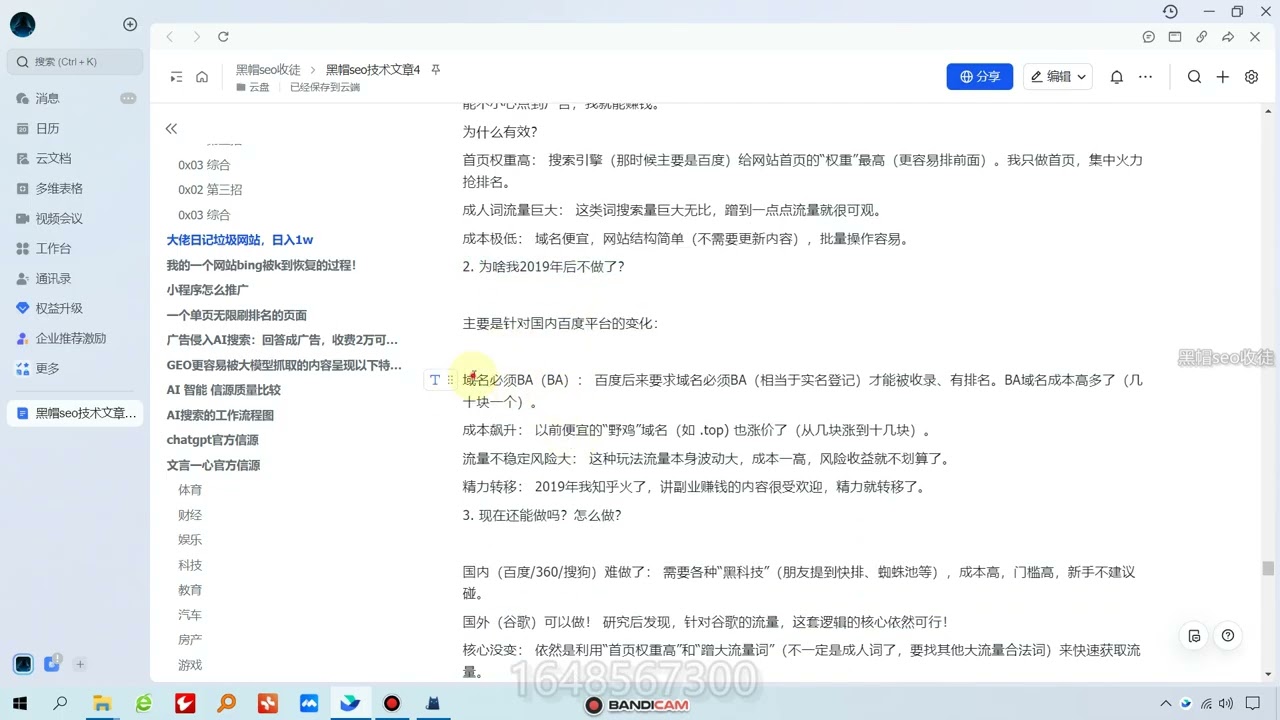Select outline heading 大佬日记垃圾网站，日入1w
Screen dimensions: 1280x720
pyautogui.click(x=240, y=240)
